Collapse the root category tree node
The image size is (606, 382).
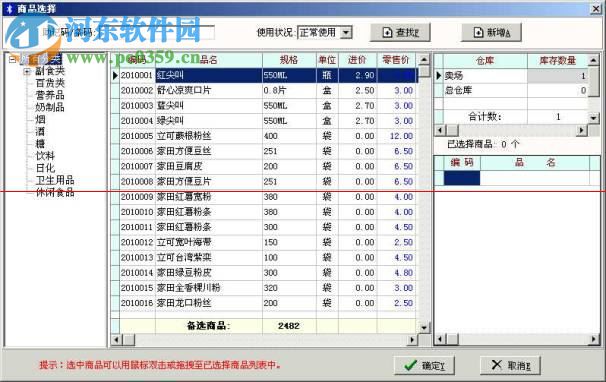tap(12, 60)
